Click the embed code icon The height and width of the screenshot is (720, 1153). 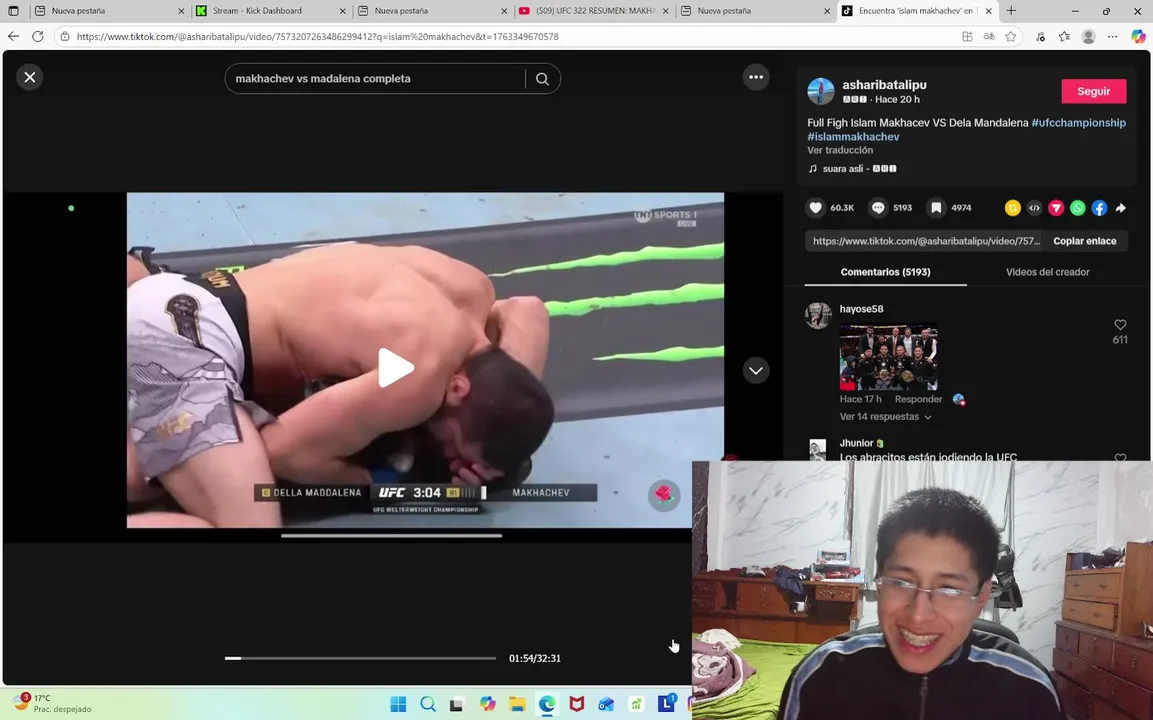pos(1034,208)
